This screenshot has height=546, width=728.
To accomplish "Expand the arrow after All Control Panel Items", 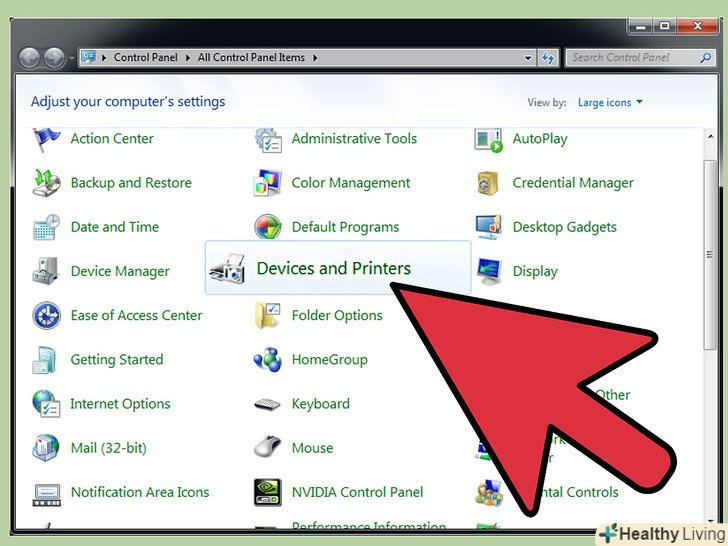I will click(315, 58).
